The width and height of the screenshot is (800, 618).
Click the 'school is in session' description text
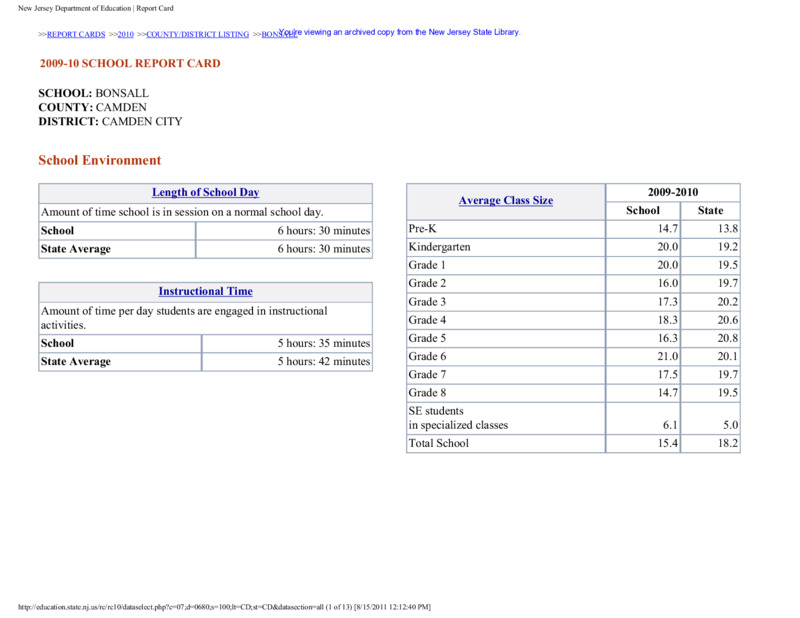tap(182, 212)
